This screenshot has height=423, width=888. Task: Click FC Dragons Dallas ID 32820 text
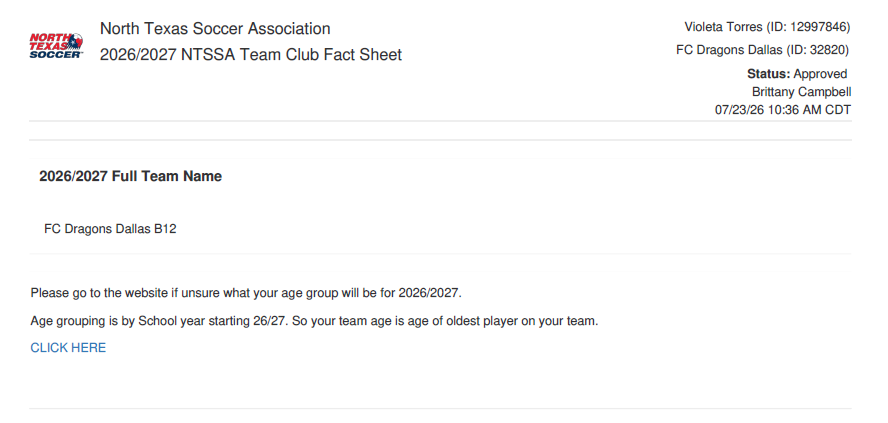pyautogui.click(x=763, y=50)
